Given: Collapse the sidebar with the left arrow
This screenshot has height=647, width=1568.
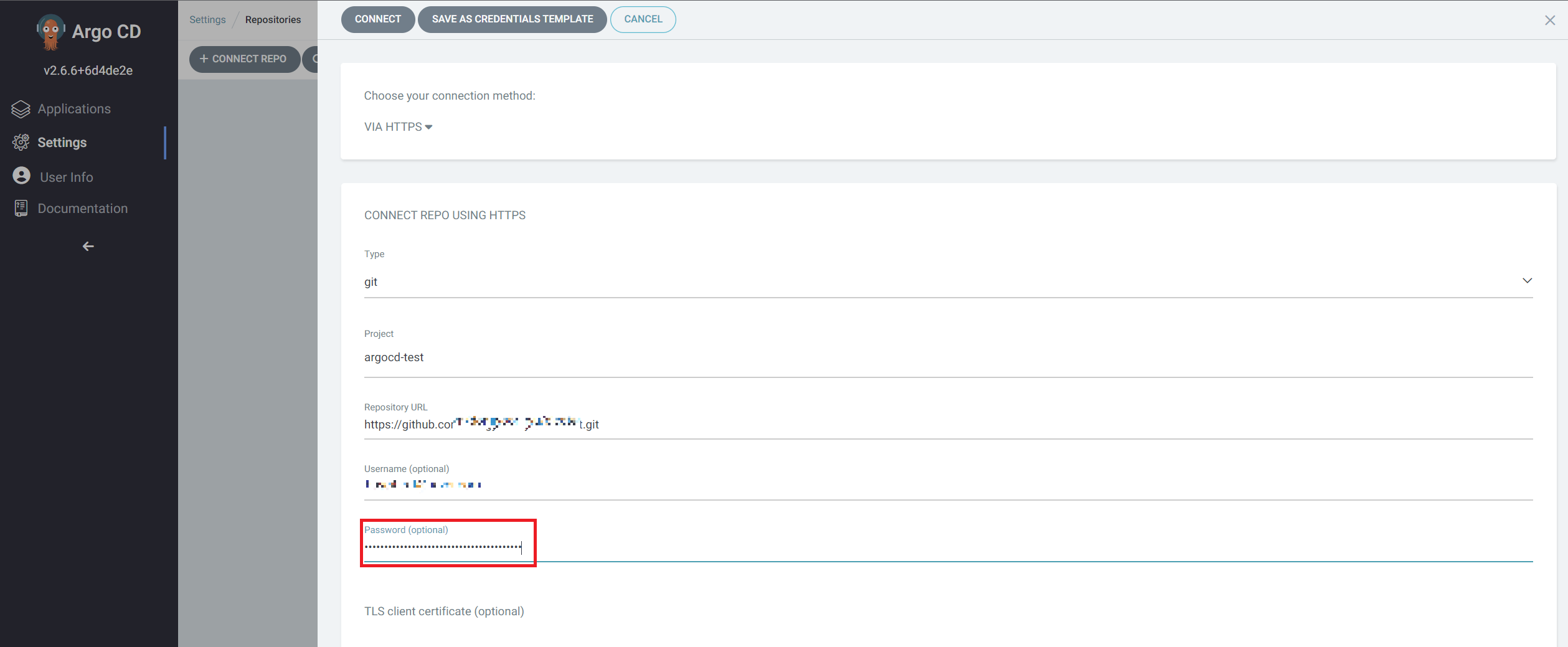Looking at the screenshot, I should pos(88,247).
